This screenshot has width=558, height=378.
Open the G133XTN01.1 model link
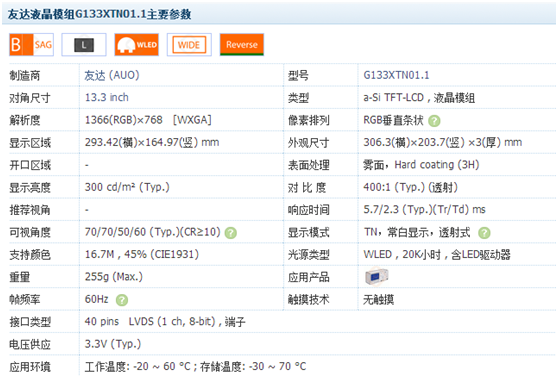click(396, 75)
